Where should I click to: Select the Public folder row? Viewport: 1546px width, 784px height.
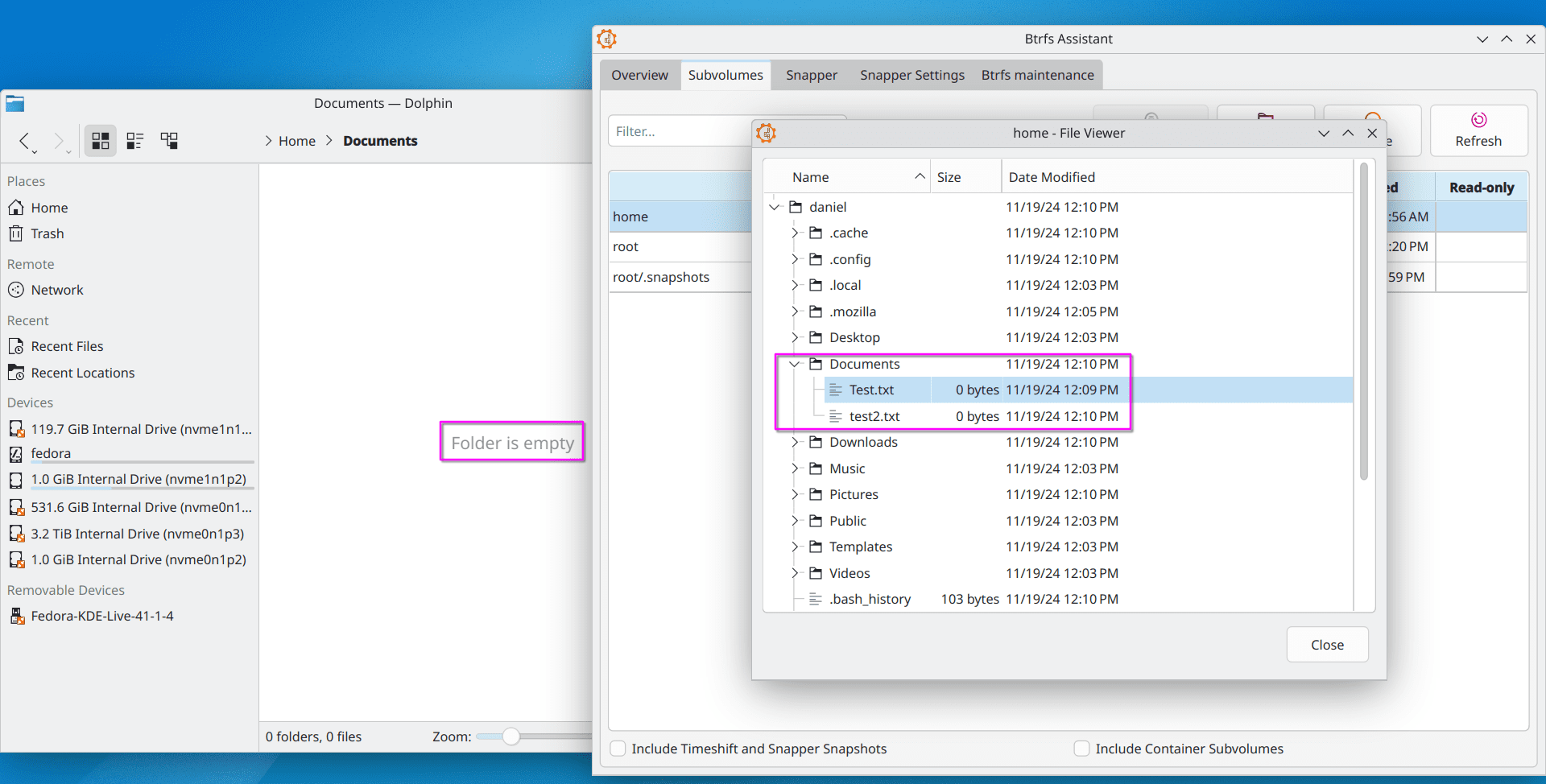1057,521
